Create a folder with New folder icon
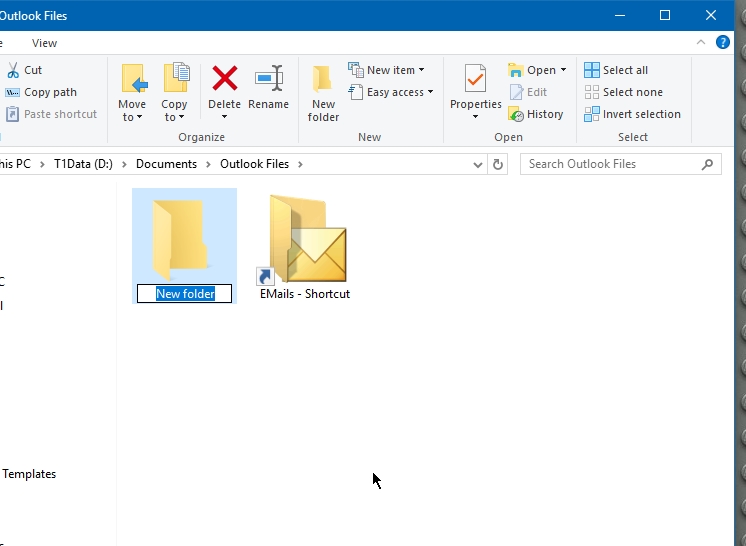 pos(323,80)
